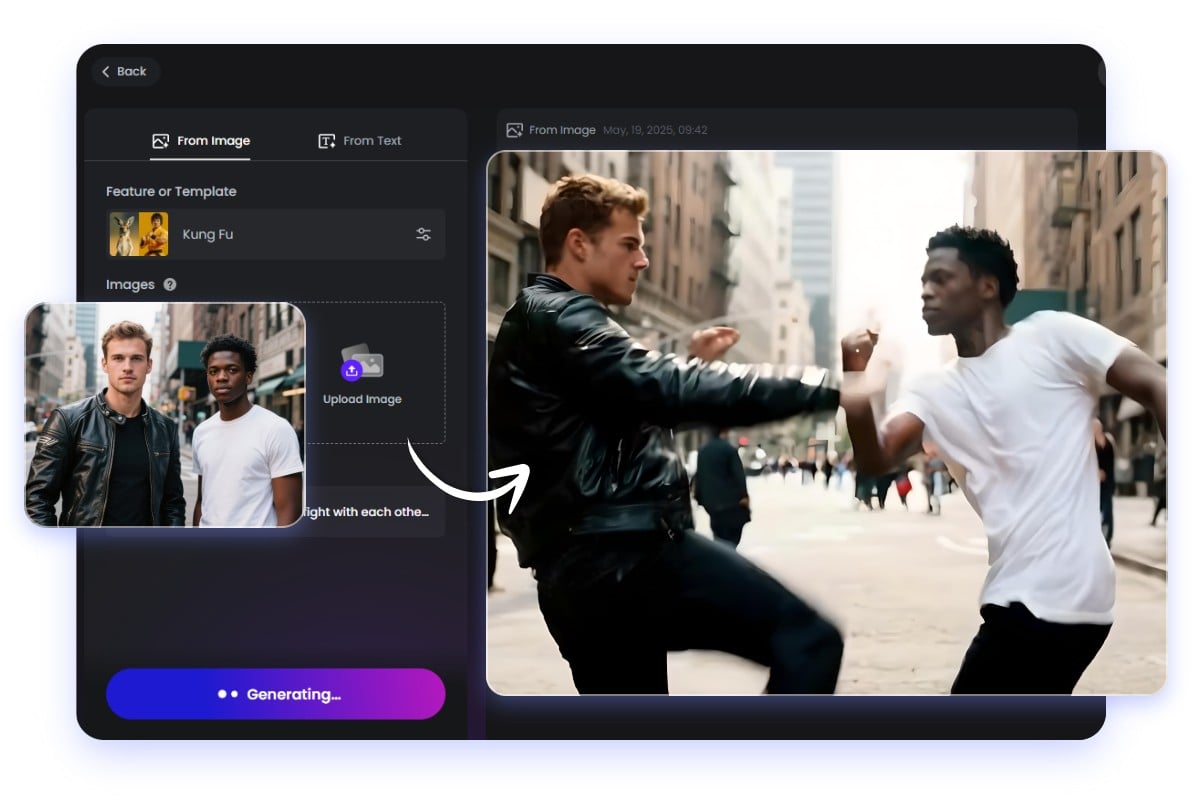Click the picture icon on the From Image tab
Viewport: 1200px width, 800px height.
(161, 141)
